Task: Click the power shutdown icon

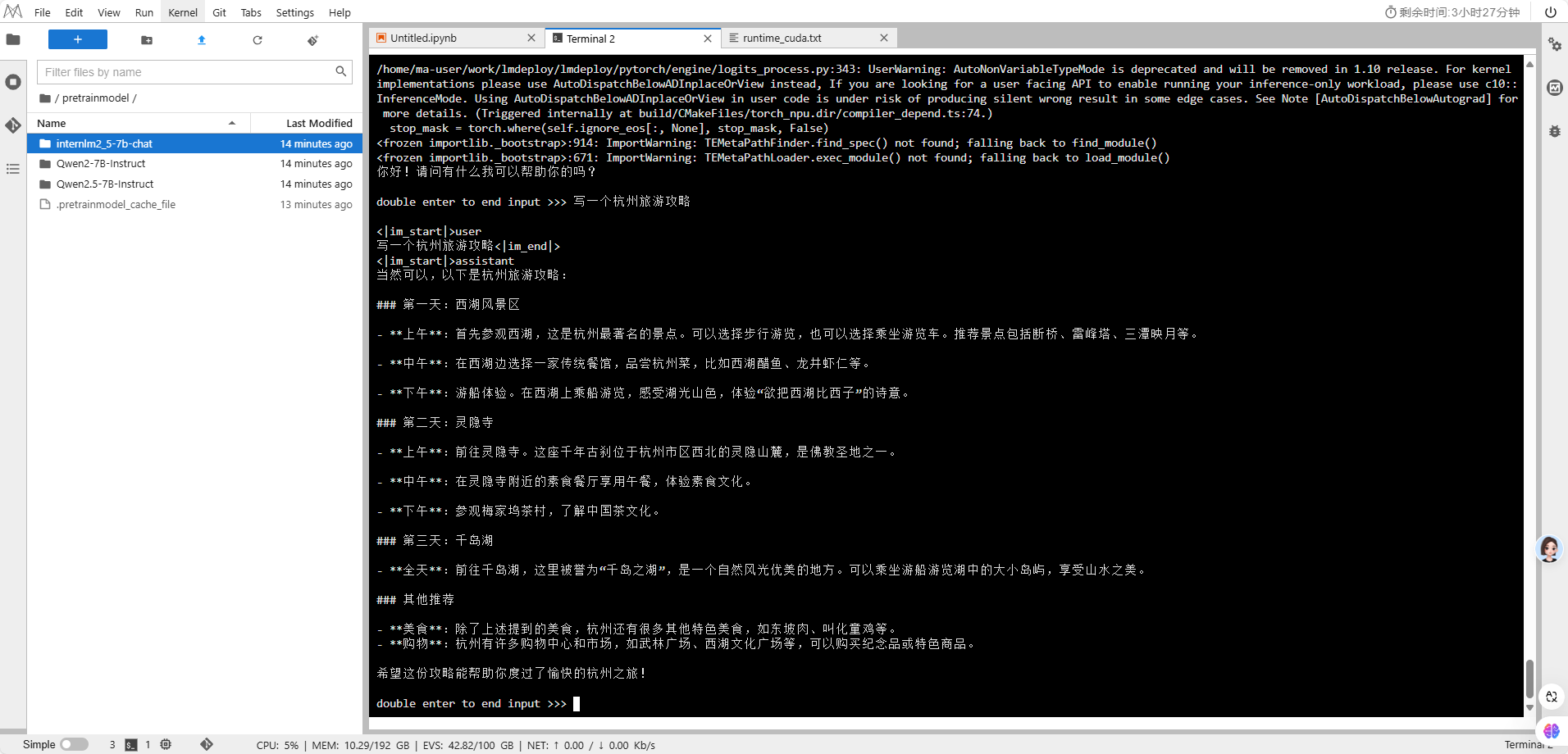Action: pyautogui.click(x=1551, y=12)
